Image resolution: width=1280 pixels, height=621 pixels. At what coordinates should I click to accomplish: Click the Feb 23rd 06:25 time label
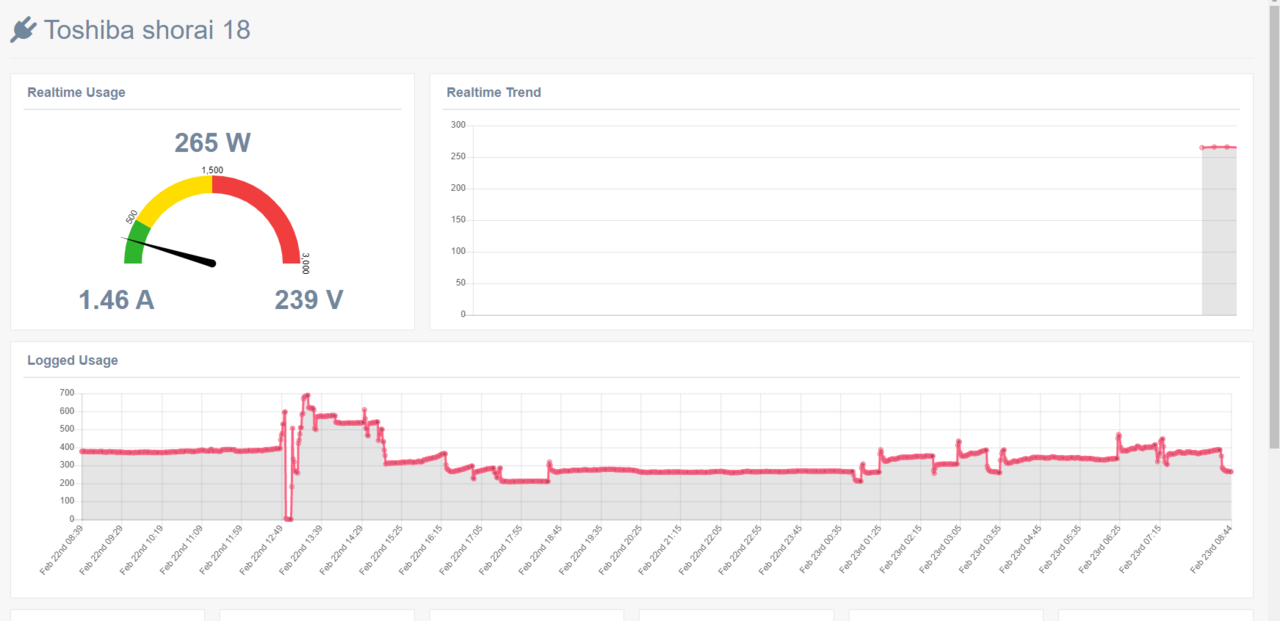(1102, 549)
